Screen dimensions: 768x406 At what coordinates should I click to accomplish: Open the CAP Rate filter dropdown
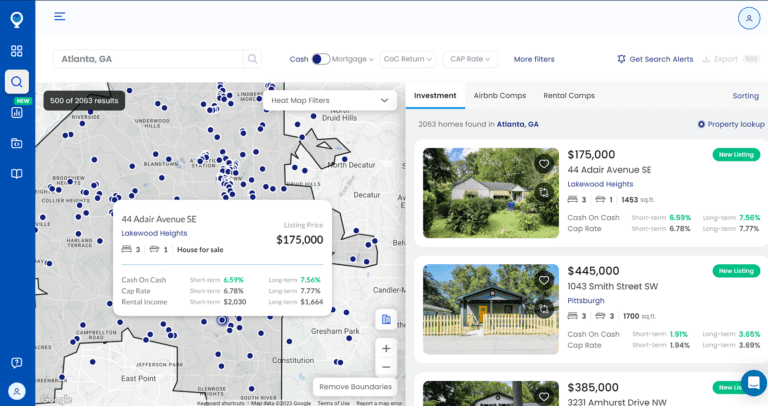pos(470,59)
